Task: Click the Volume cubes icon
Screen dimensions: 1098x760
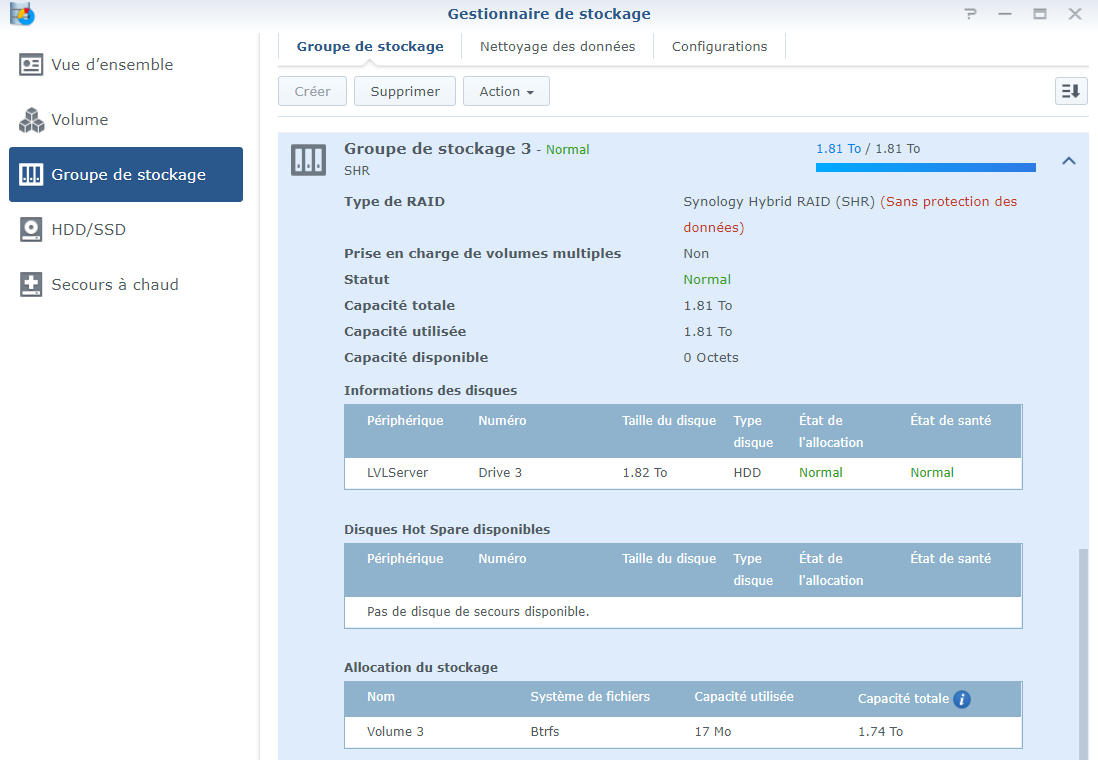Action: tap(31, 120)
